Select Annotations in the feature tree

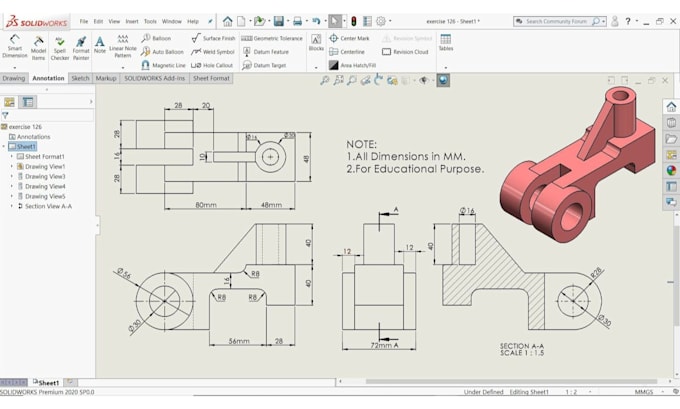(29, 137)
